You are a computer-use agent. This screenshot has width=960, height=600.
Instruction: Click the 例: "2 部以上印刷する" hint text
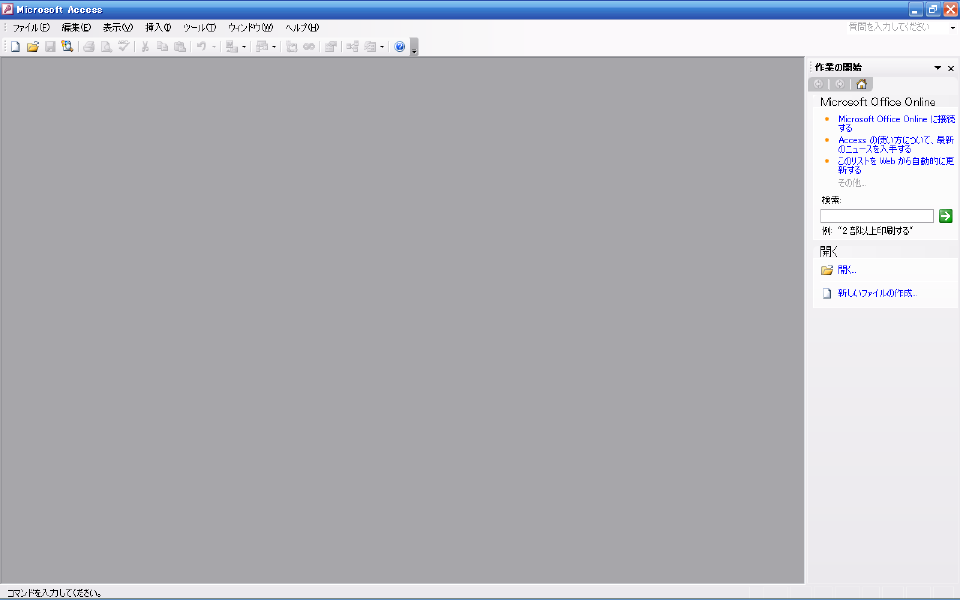(867, 231)
